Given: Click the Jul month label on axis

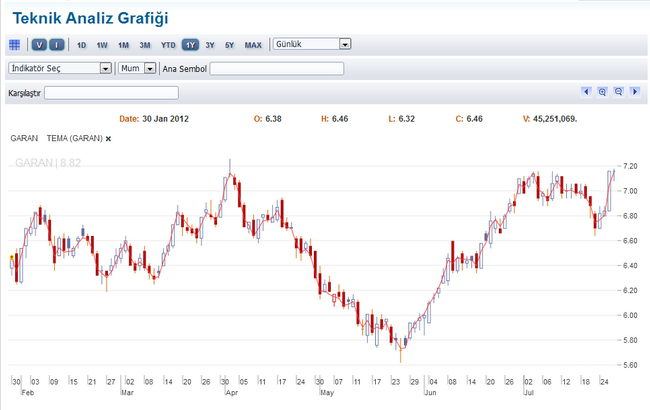Looking at the screenshot, I should click(529, 393).
